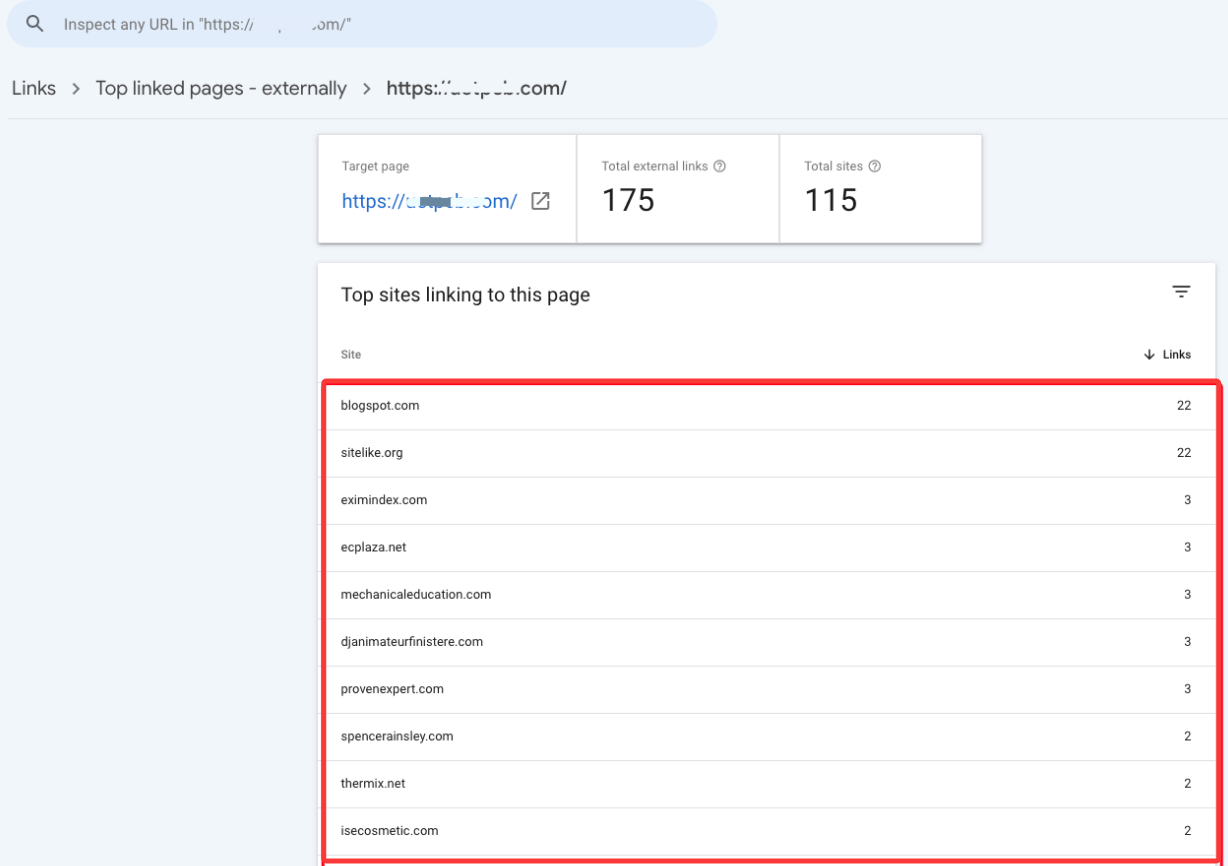Screen dimensions: 1228x866
Task: Click the Links column sort arrow
Action: pyautogui.click(x=1149, y=355)
